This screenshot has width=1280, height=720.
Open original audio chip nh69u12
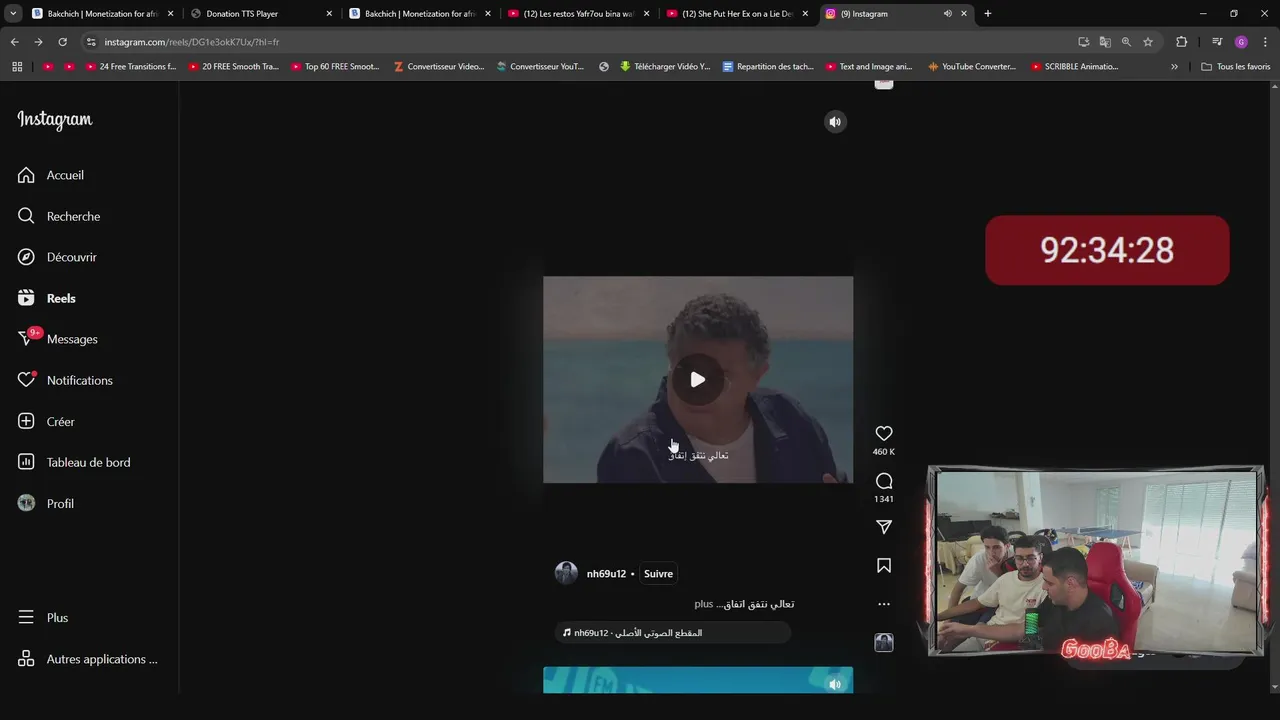672,633
